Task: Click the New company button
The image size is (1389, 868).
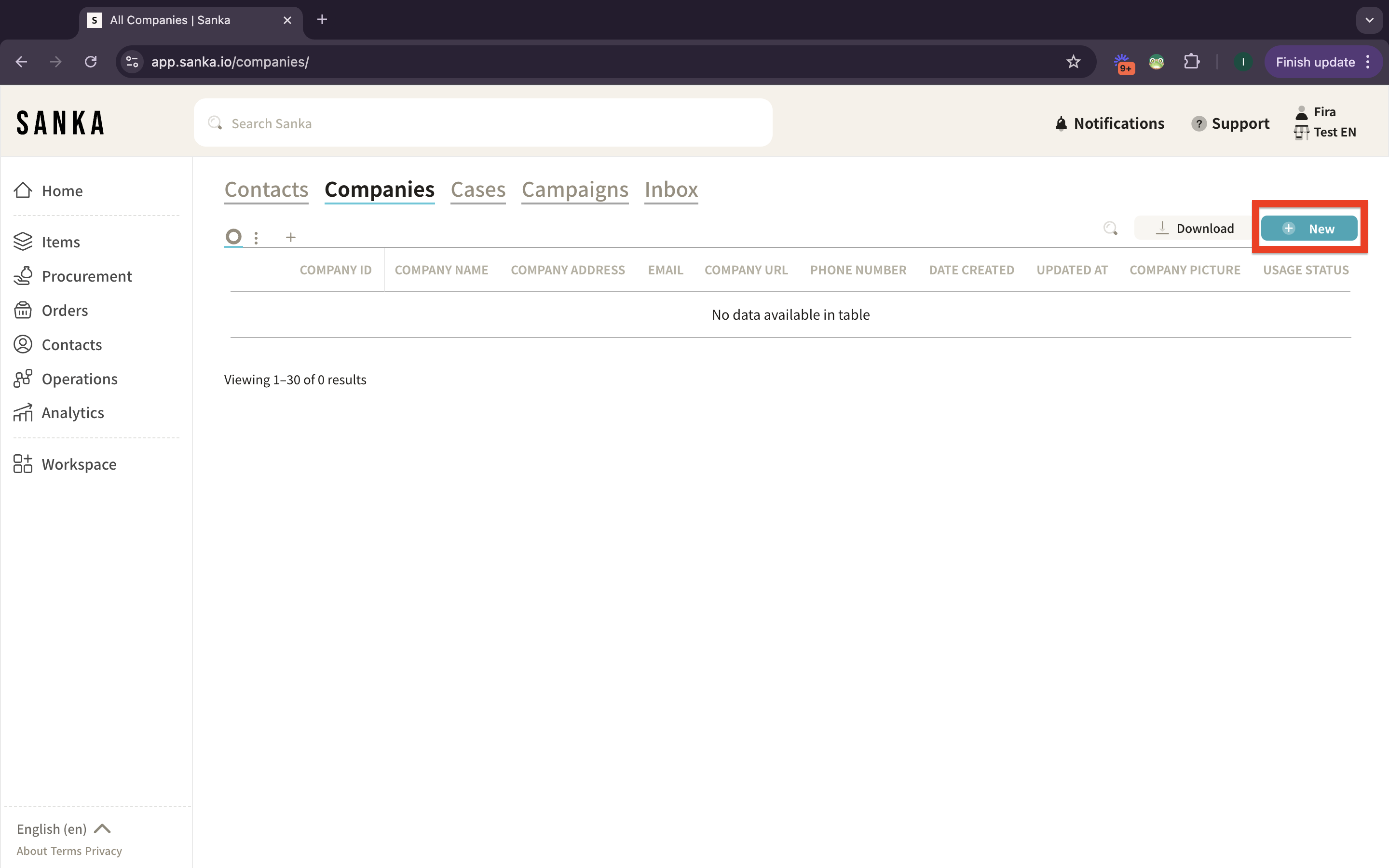Action: click(1308, 229)
